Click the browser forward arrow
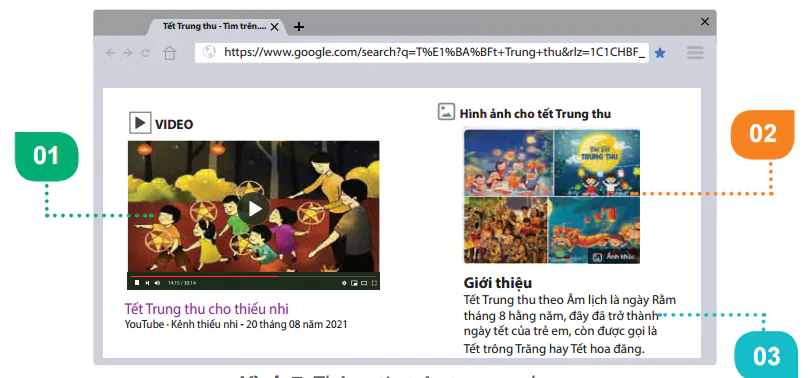The width and height of the screenshot is (811, 378). 127,53
